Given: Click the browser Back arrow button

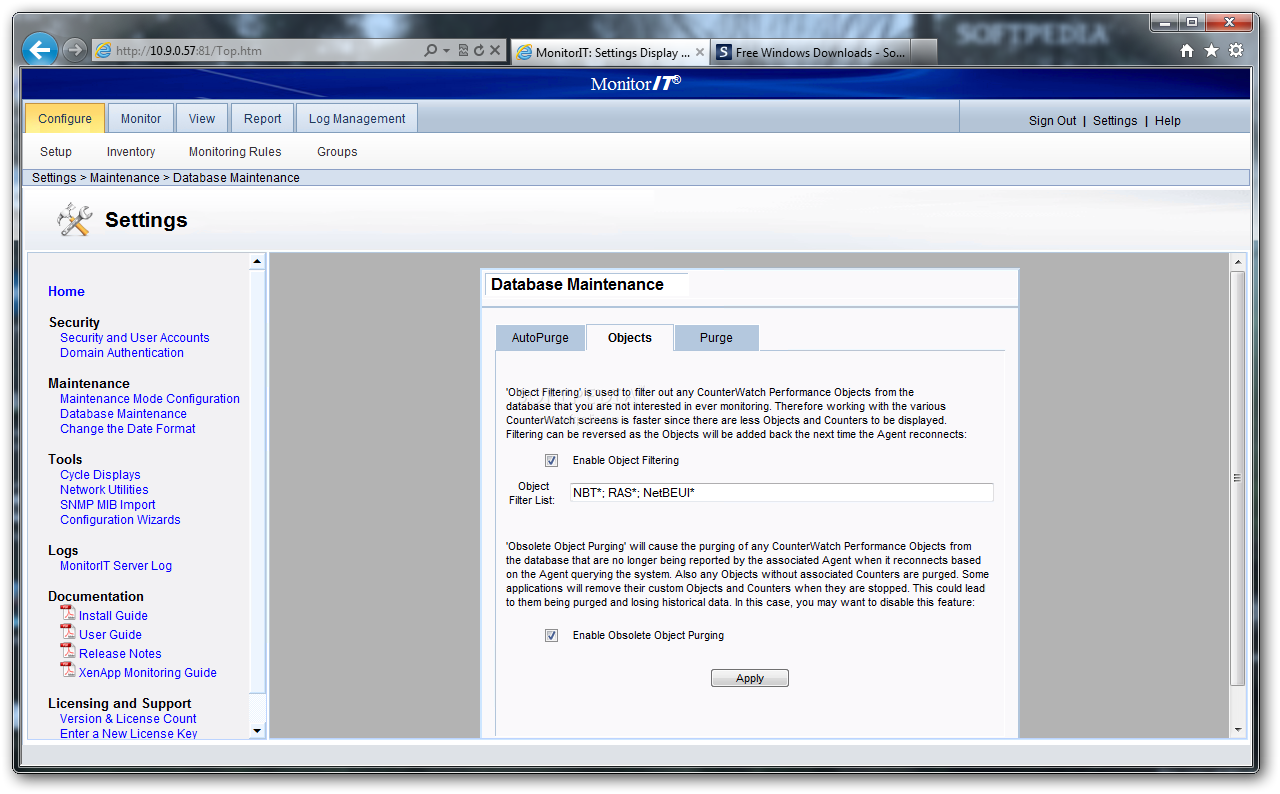Looking at the screenshot, I should [39, 49].
